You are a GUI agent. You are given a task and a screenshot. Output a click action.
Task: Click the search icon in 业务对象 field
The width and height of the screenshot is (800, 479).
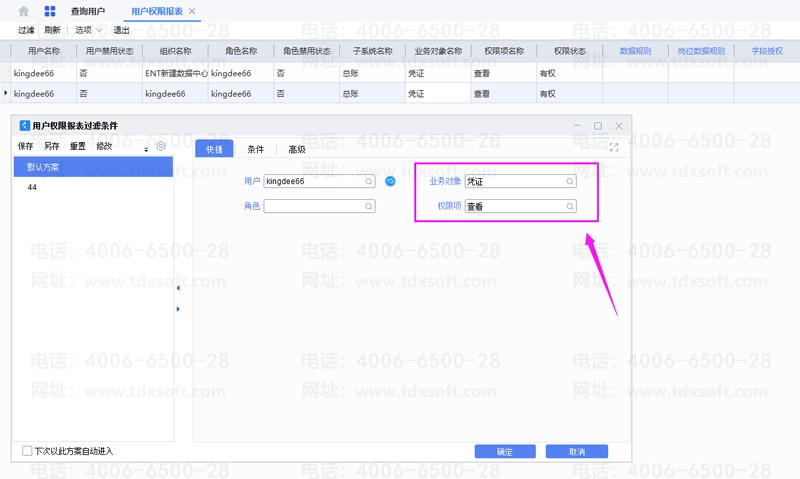(570, 182)
